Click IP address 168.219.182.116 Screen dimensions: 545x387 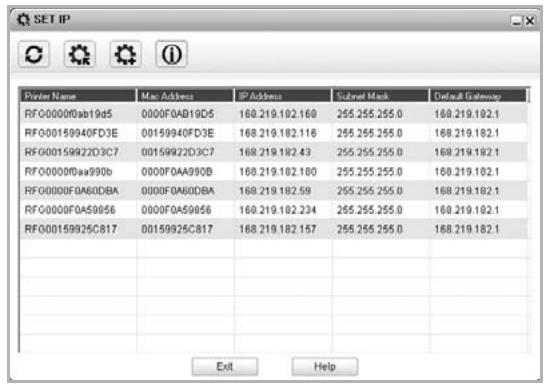(x=278, y=133)
